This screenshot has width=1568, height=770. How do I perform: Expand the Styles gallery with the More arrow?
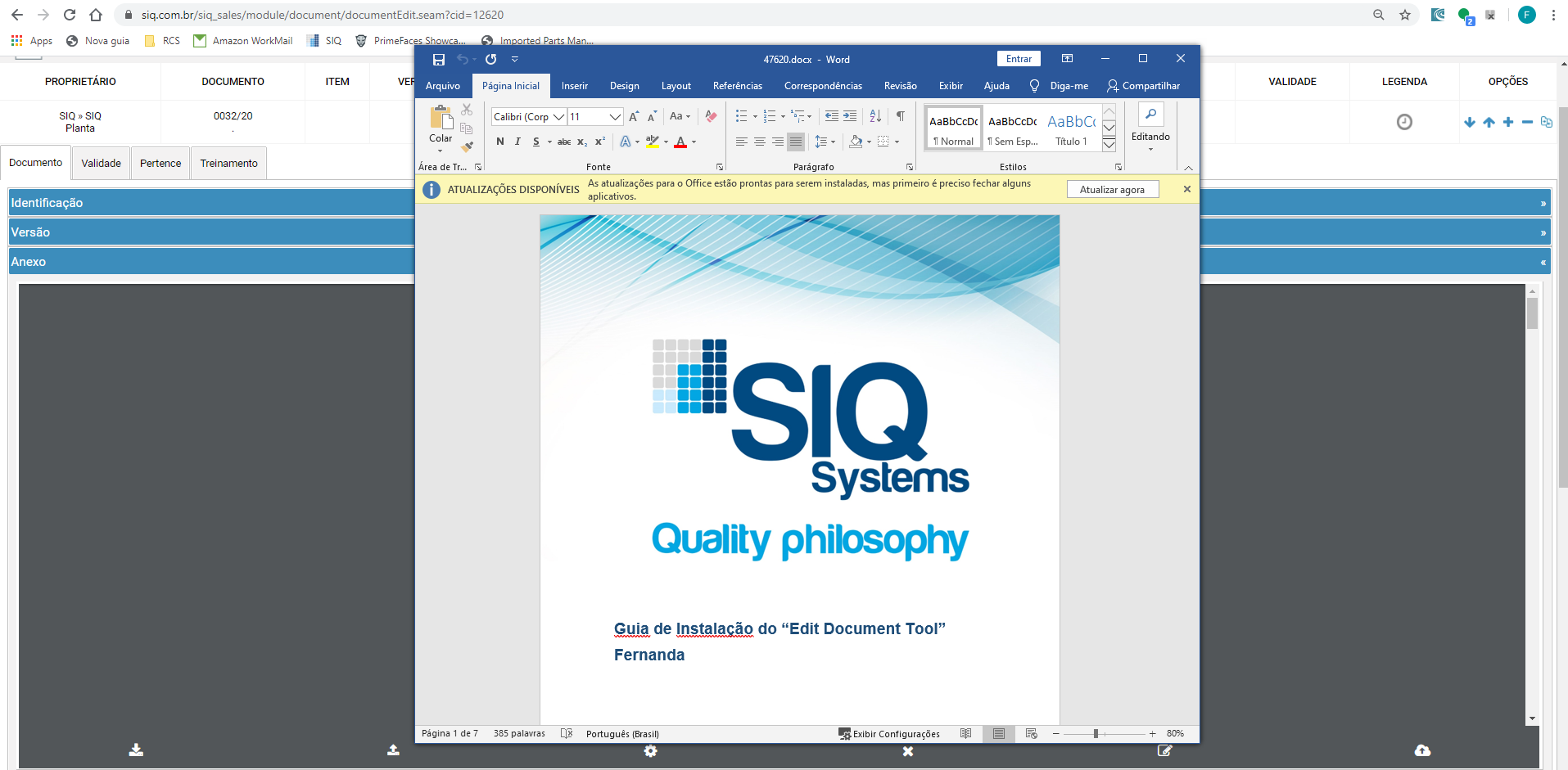pos(1109,145)
